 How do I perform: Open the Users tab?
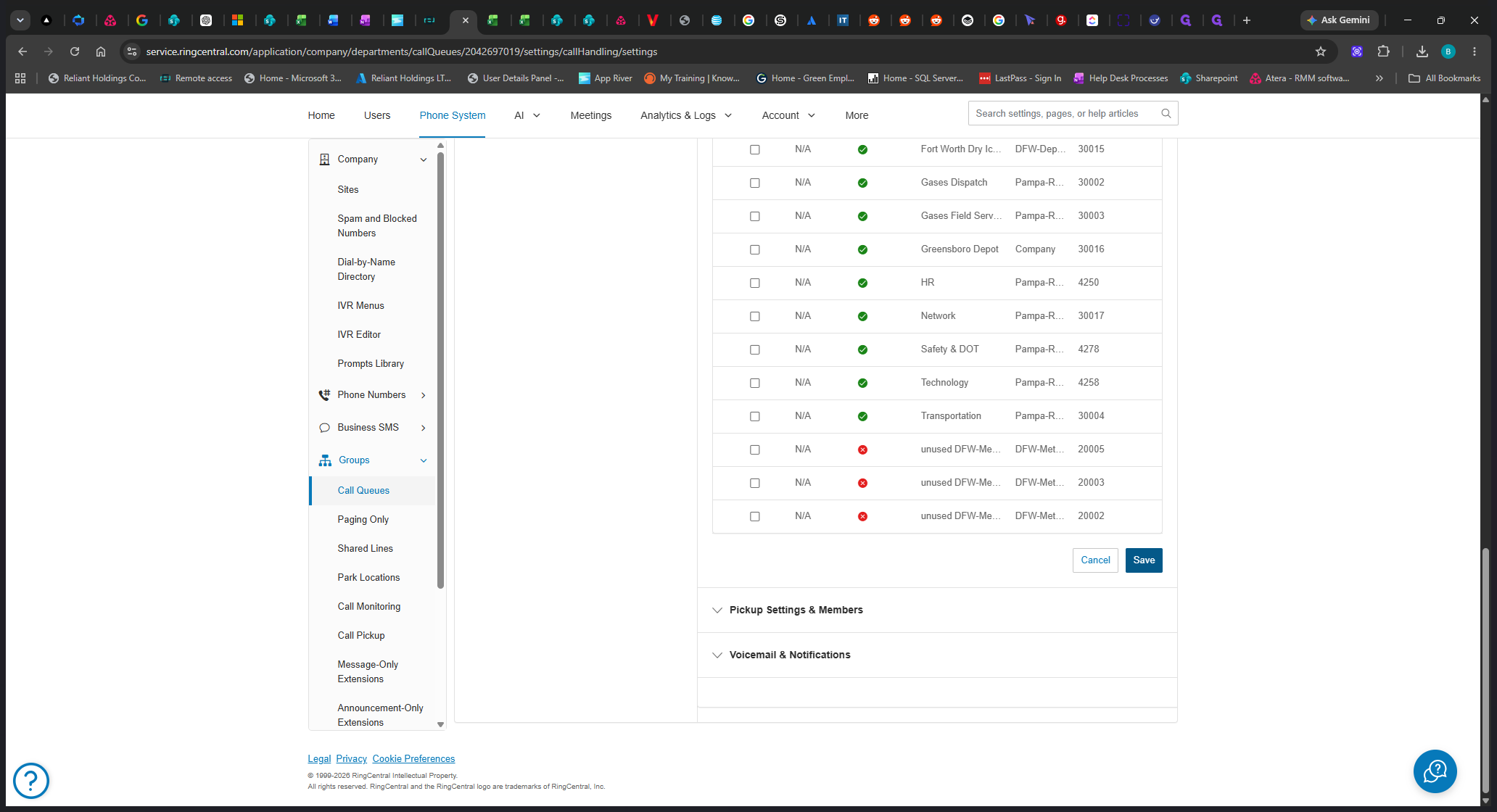point(377,115)
